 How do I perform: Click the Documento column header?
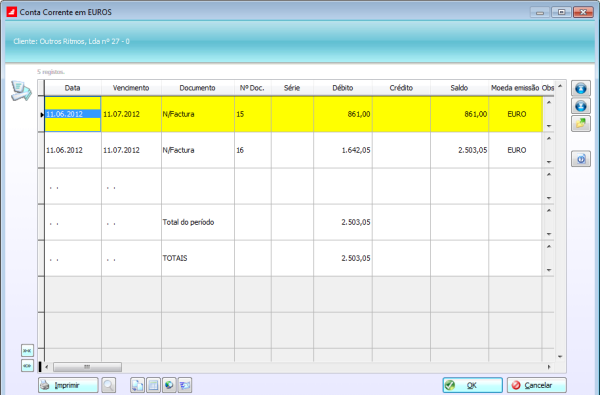tap(198, 88)
